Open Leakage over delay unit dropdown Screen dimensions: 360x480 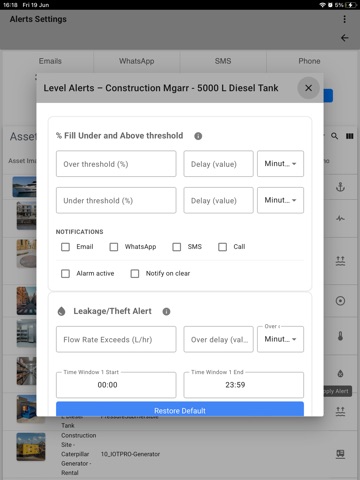click(280, 339)
